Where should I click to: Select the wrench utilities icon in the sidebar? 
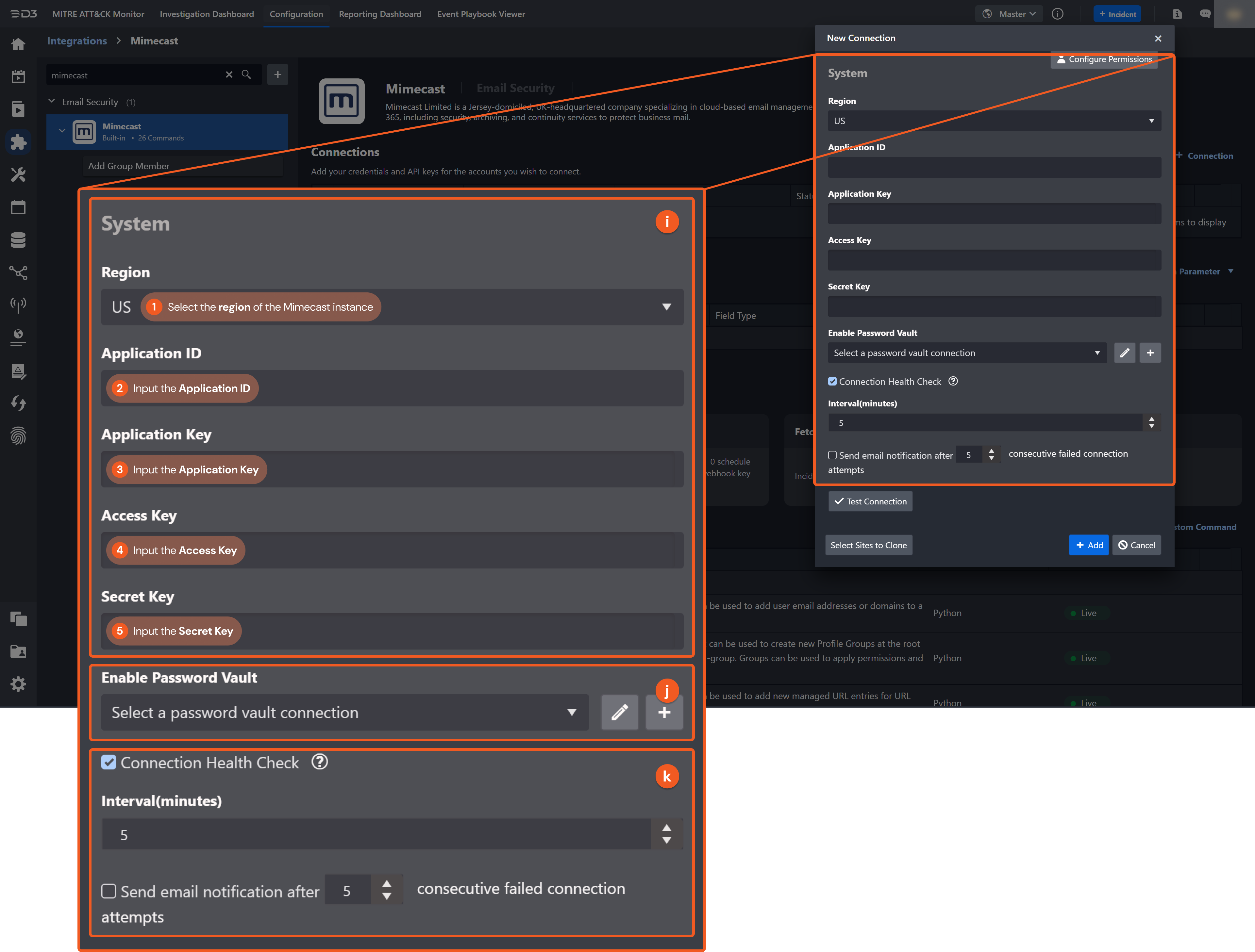click(x=19, y=175)
